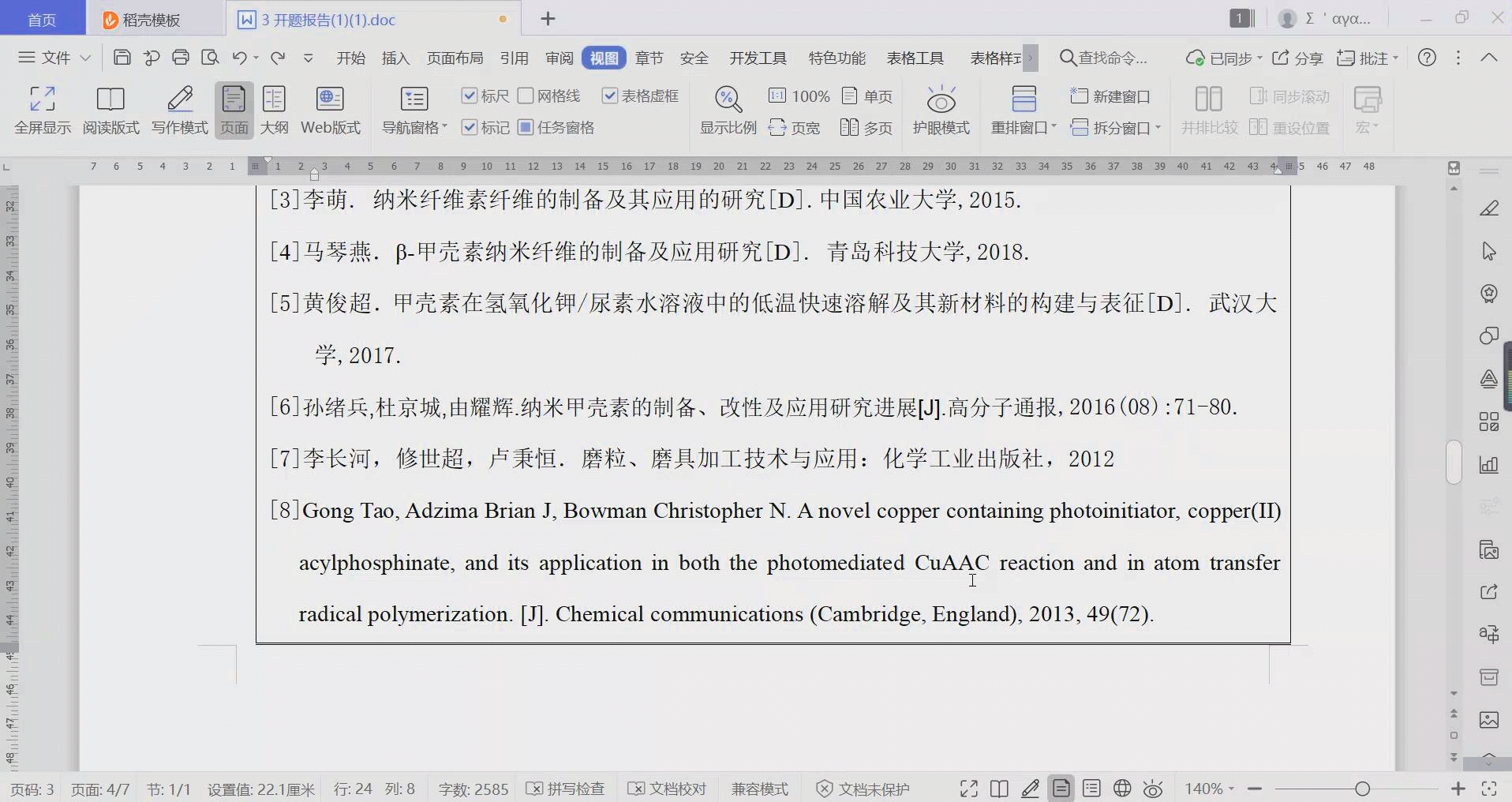This screenshot has height=802, width=1512.
Task: Switch to Full Screen display (全屏显示)
Action: tap(43, 111)
